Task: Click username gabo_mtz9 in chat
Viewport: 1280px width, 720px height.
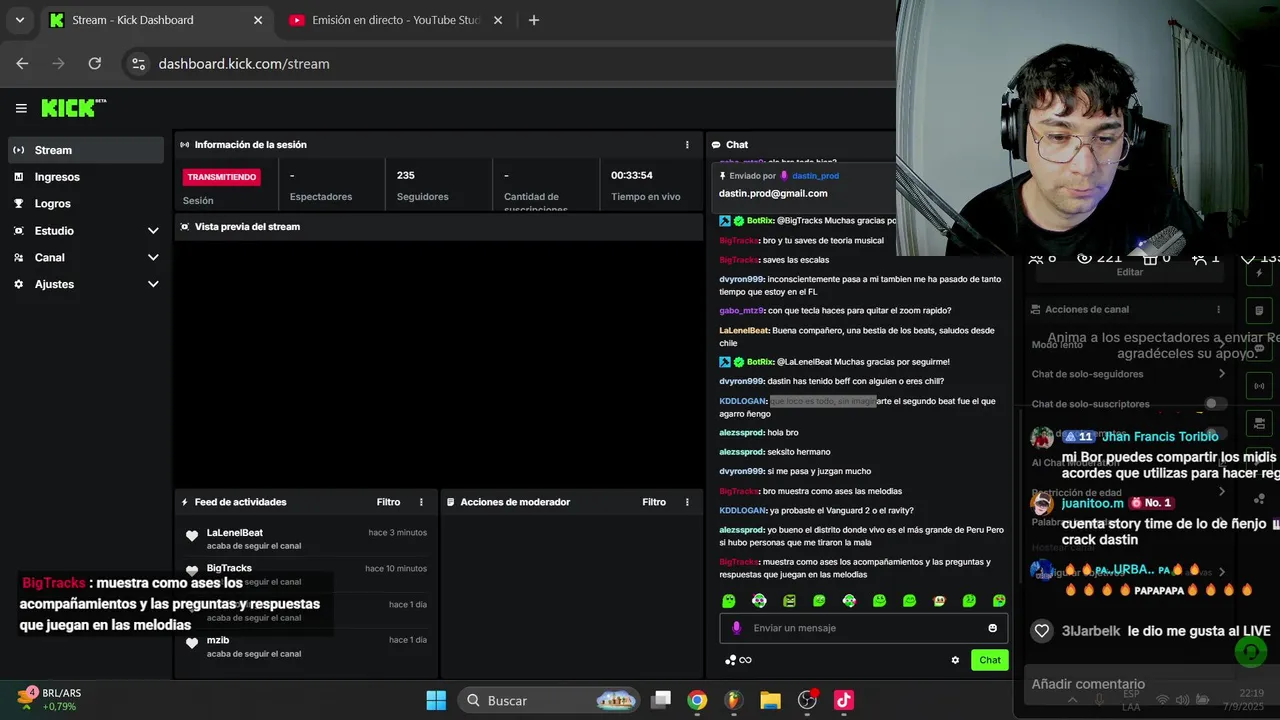Action: pyautogui.click(x=742, y=311)
